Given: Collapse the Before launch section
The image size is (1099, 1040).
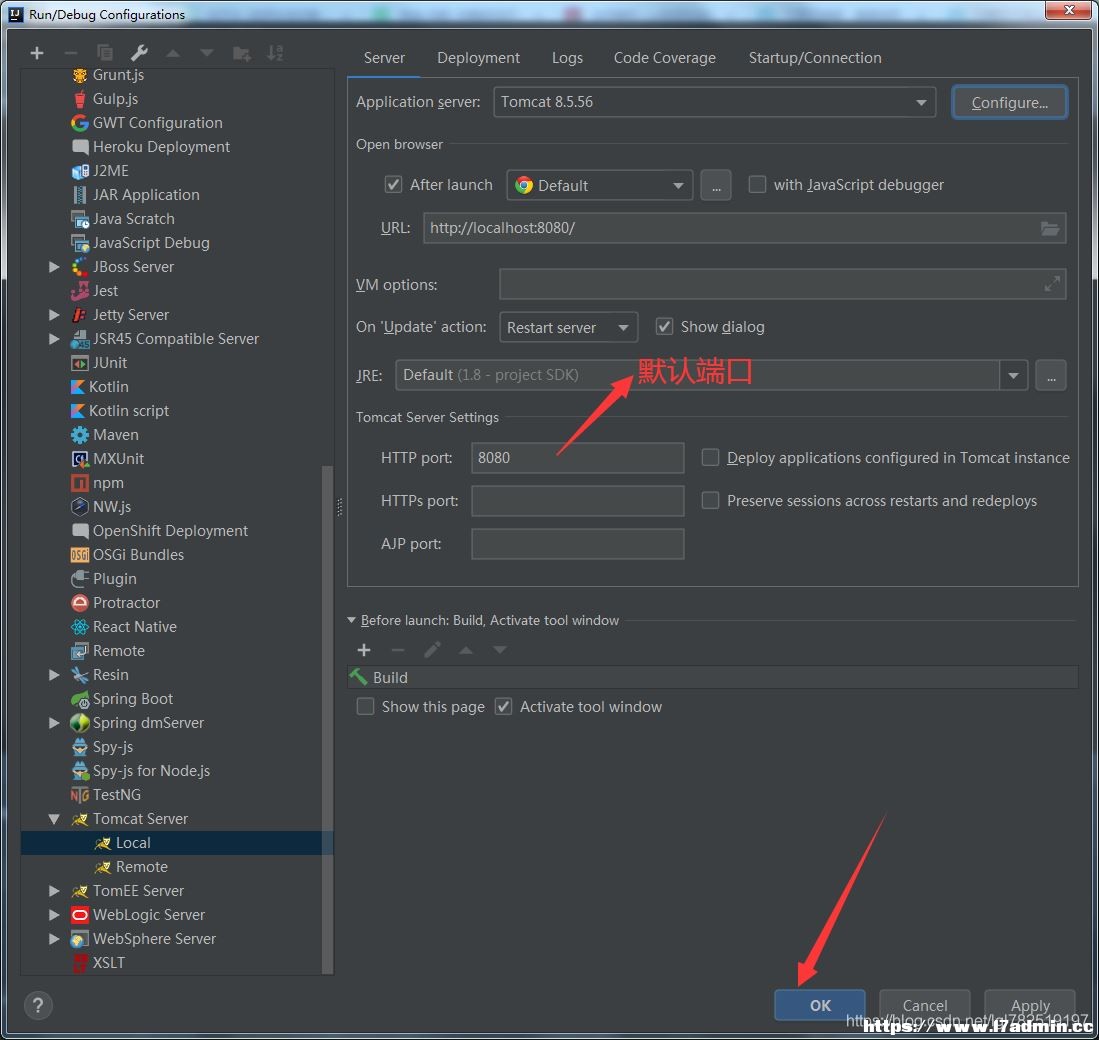Looking at the screenshot, I should [x=352, y=620].
